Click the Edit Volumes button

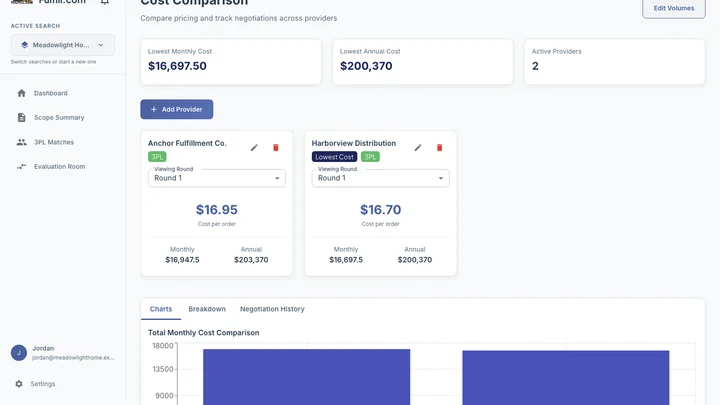(x=674, y=8)
